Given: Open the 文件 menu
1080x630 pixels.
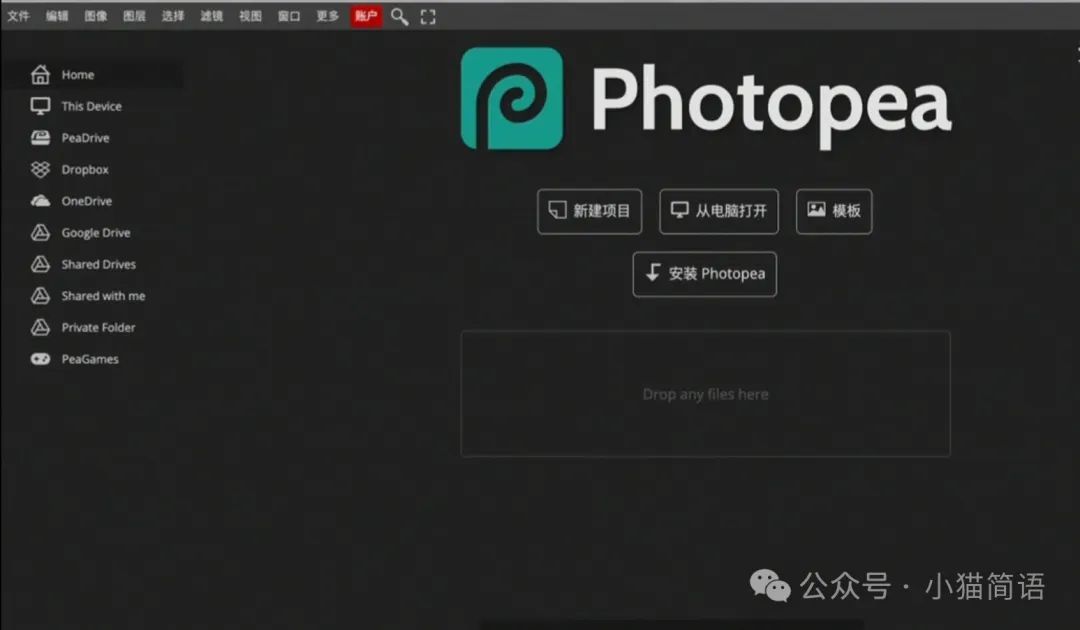Looking at the screenshot, I should [x=19, y=16].
